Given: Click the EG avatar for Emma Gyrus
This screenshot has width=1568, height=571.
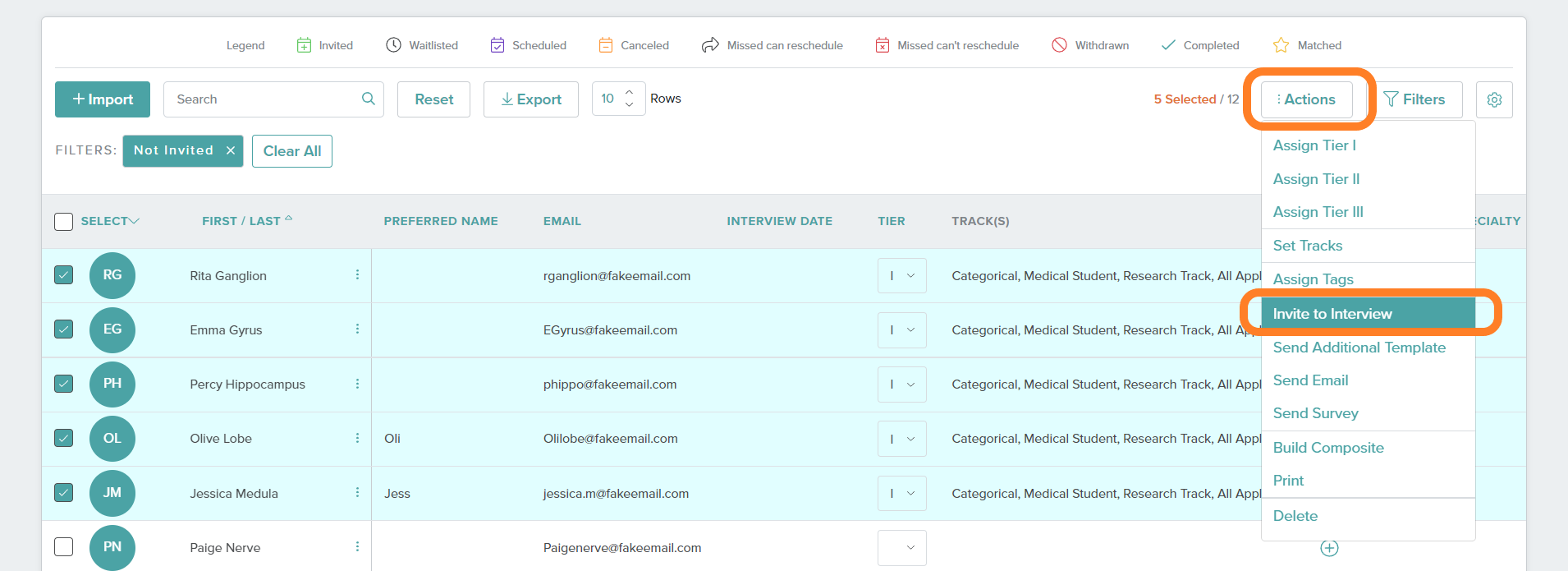Looking at the screenshot, I should click(112, 329).
